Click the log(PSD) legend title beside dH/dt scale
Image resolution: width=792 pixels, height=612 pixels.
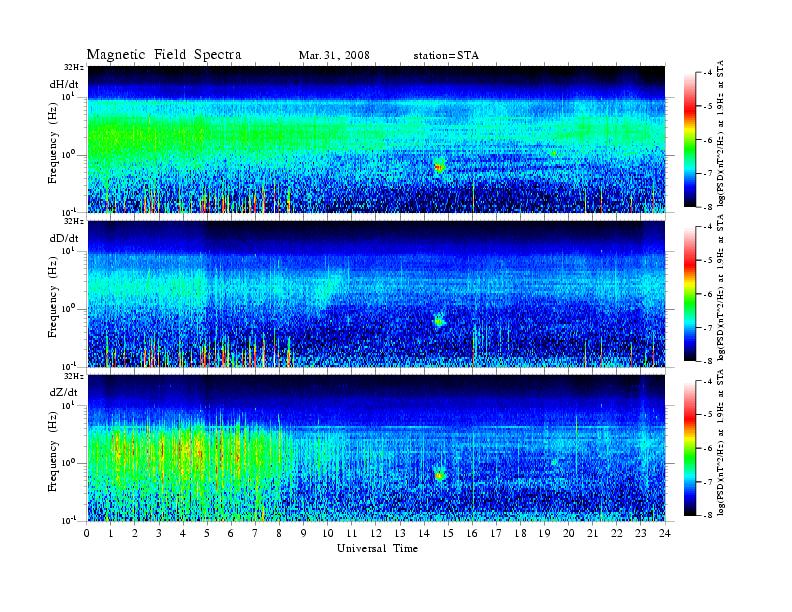coord(721,133)
